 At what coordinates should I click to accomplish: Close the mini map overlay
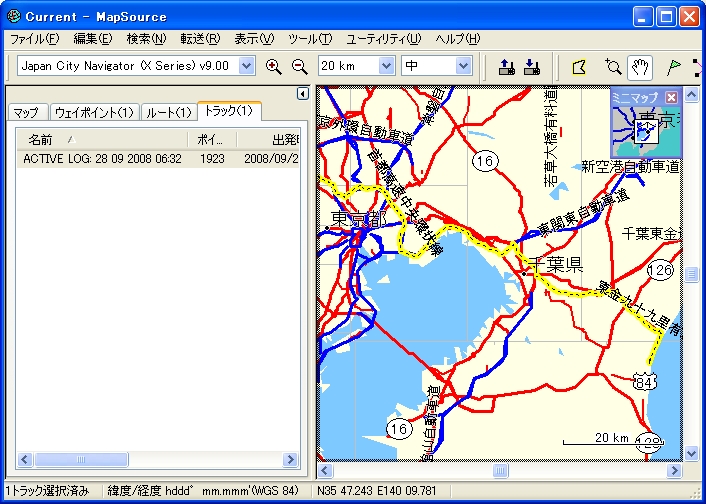(x=672, y=97)
